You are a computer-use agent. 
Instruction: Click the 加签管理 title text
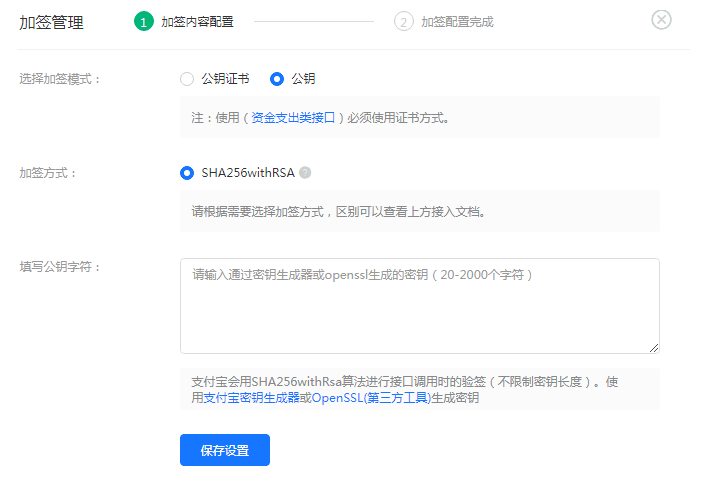(52, 22)
